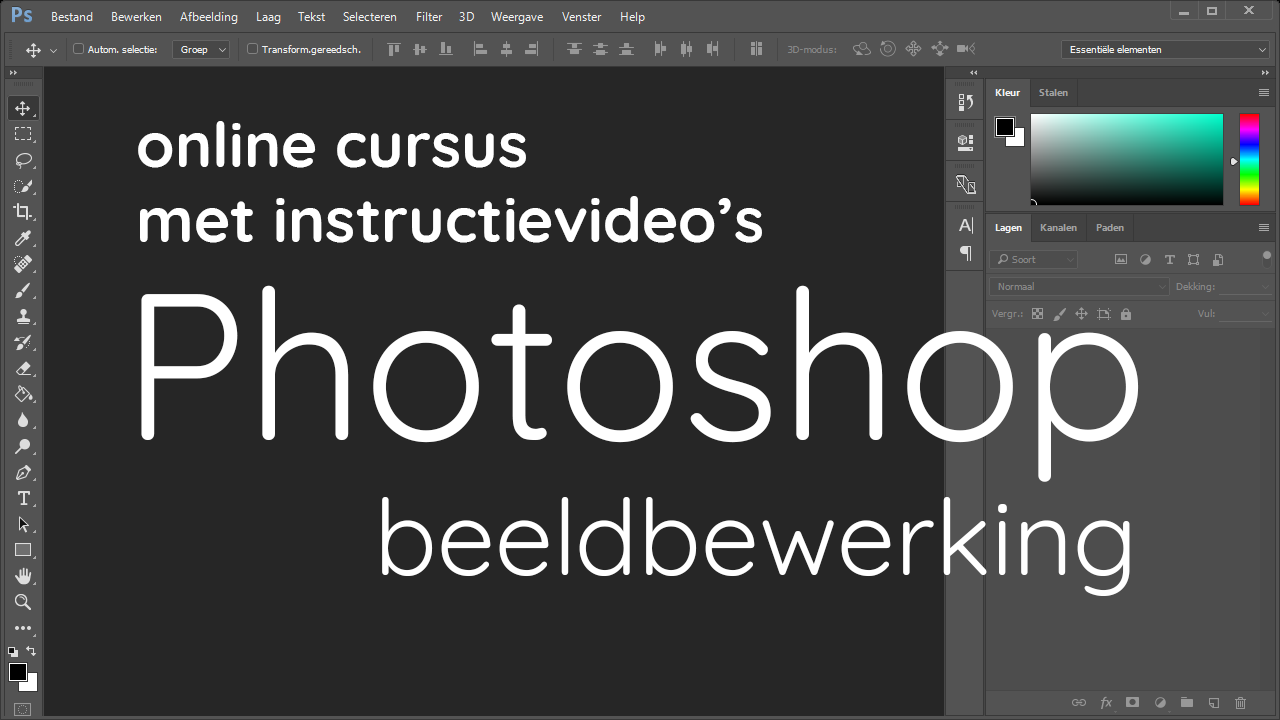Screen dimensions: 1280x720
Task: Lock layer position with move icon
Action: pyautogui.click(x=1081, y=314)
